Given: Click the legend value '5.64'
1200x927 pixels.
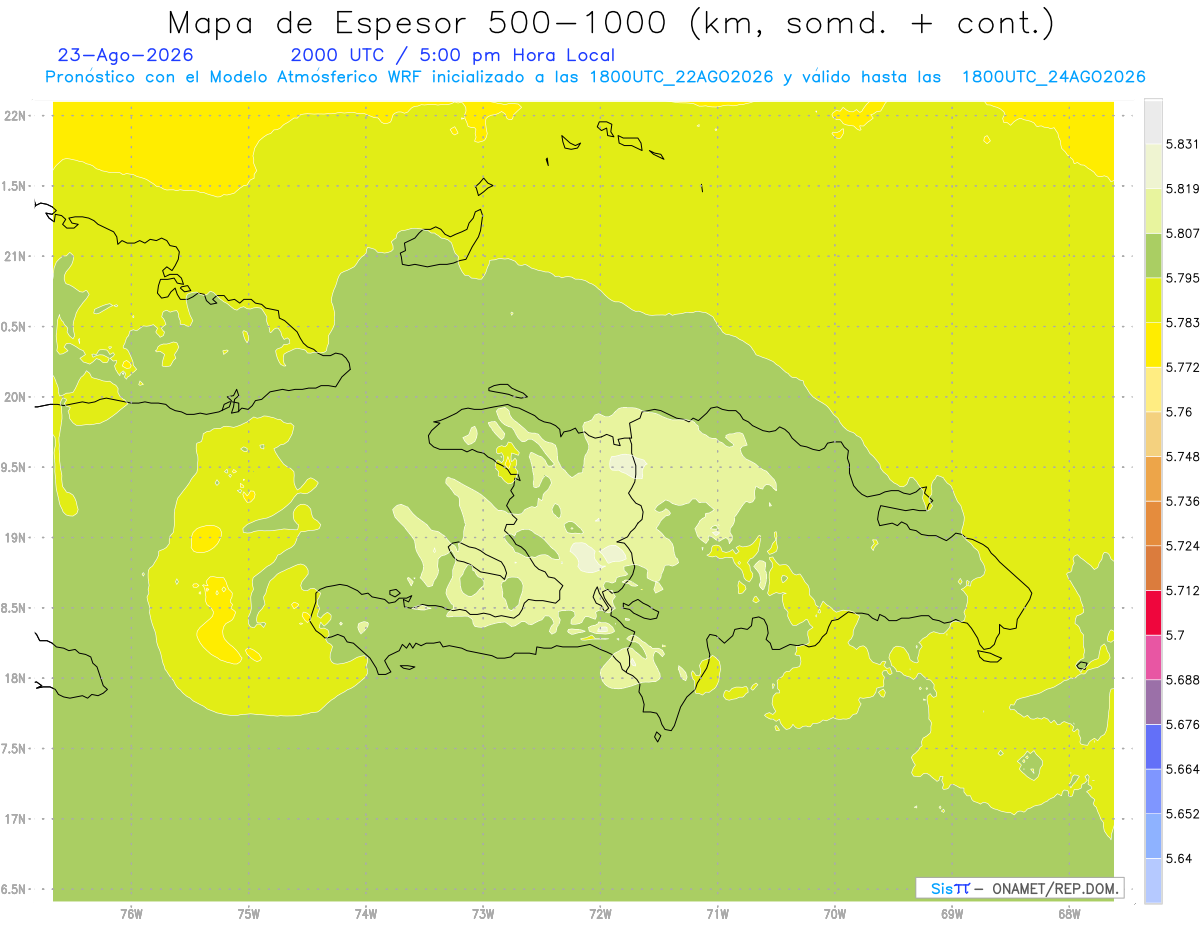Looking at the screenshot, I should click(x=1179, y=858).
